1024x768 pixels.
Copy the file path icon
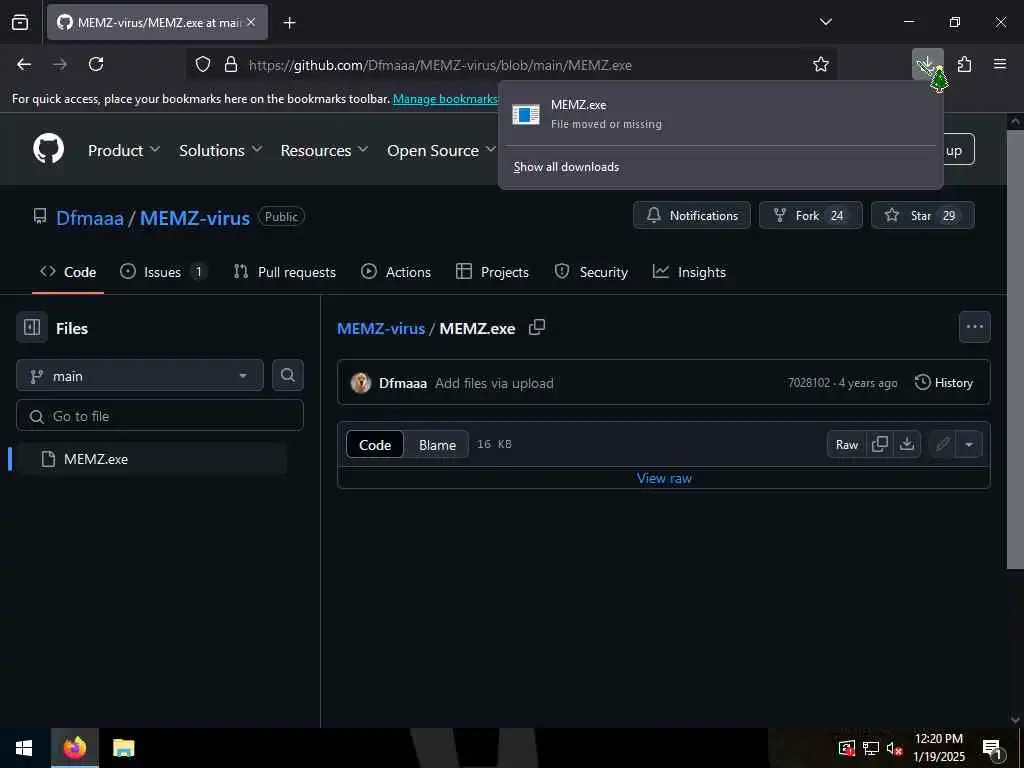pyautogui.click(x=537, y=327)
